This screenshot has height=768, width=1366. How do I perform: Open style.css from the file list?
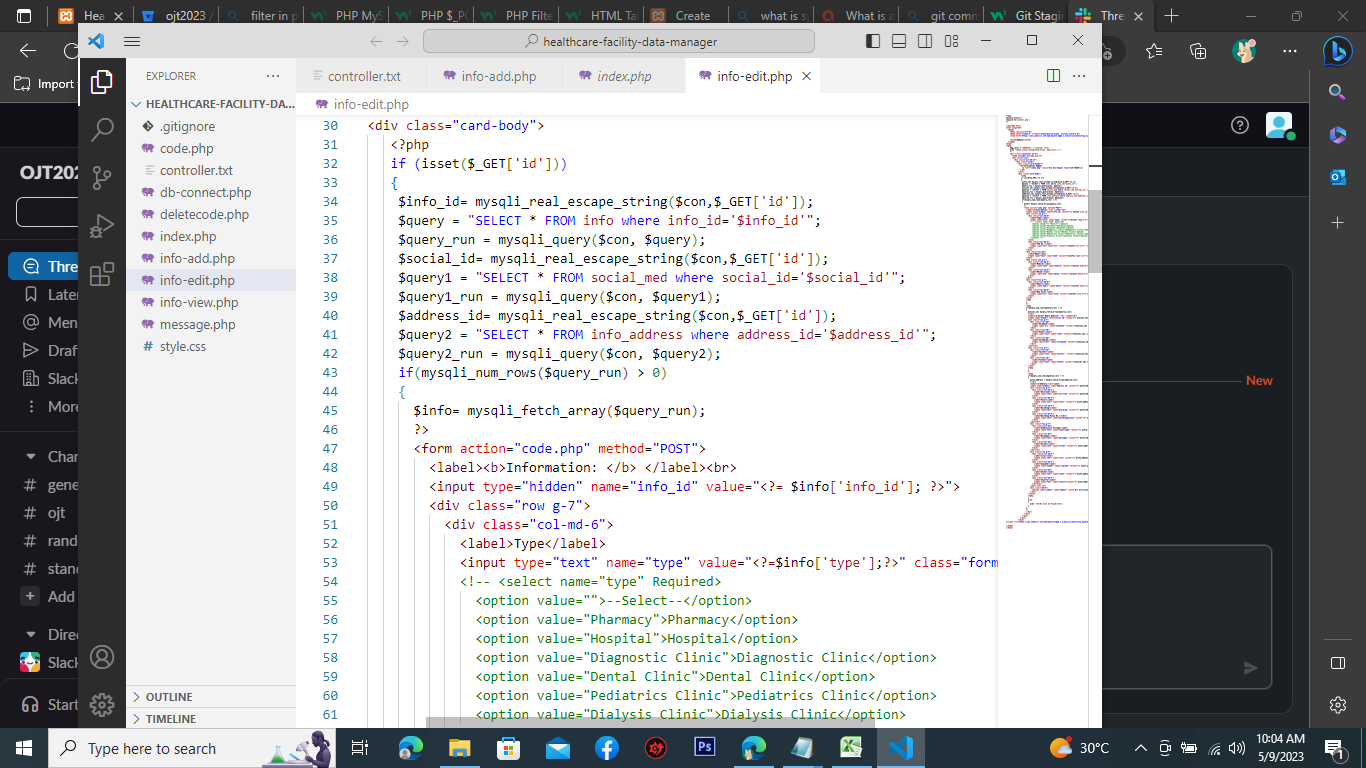click(182, 346)
